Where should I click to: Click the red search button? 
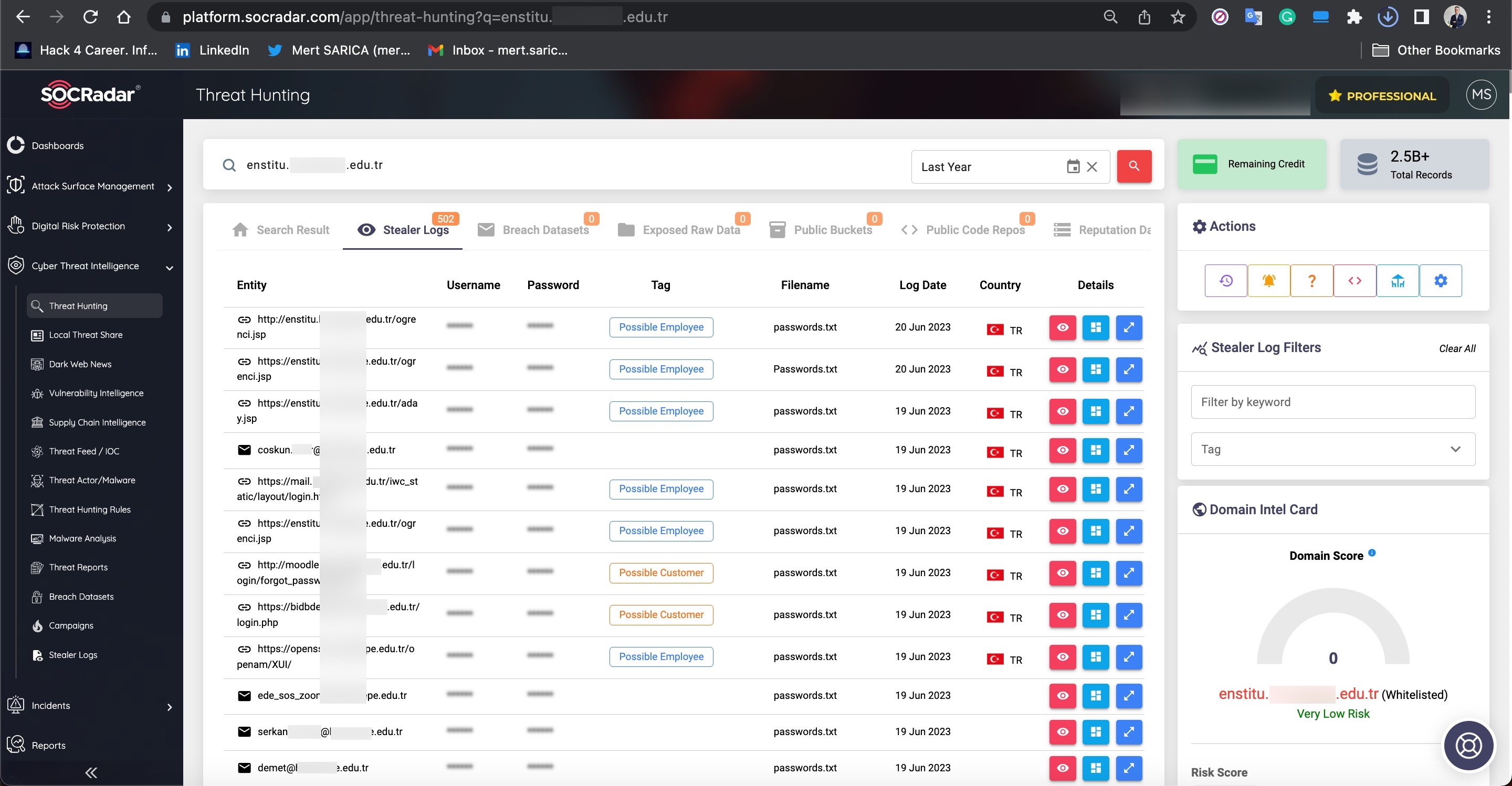coord(1133,166)
